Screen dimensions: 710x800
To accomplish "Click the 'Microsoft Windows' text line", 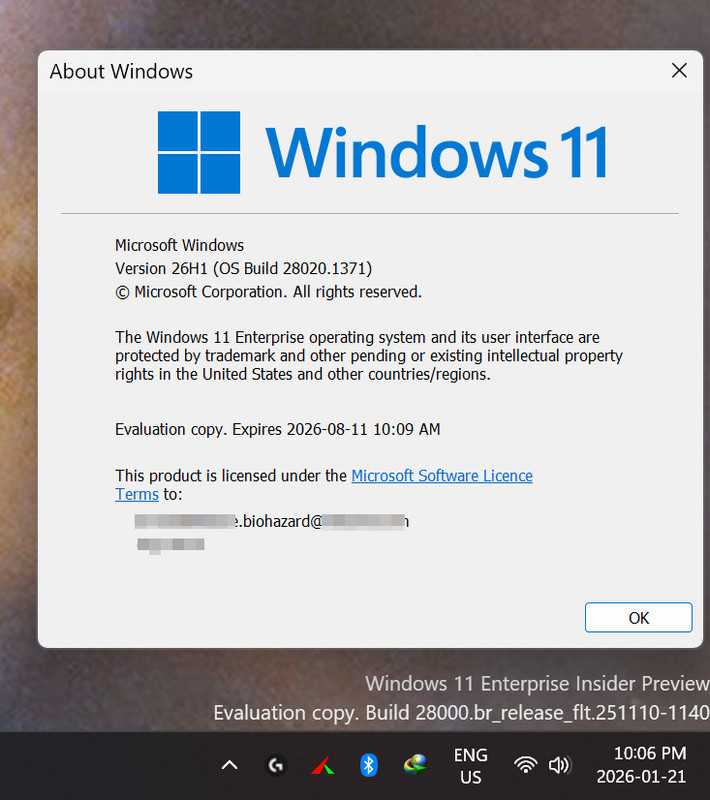I will pyautogui.click(x=180, y=245).
